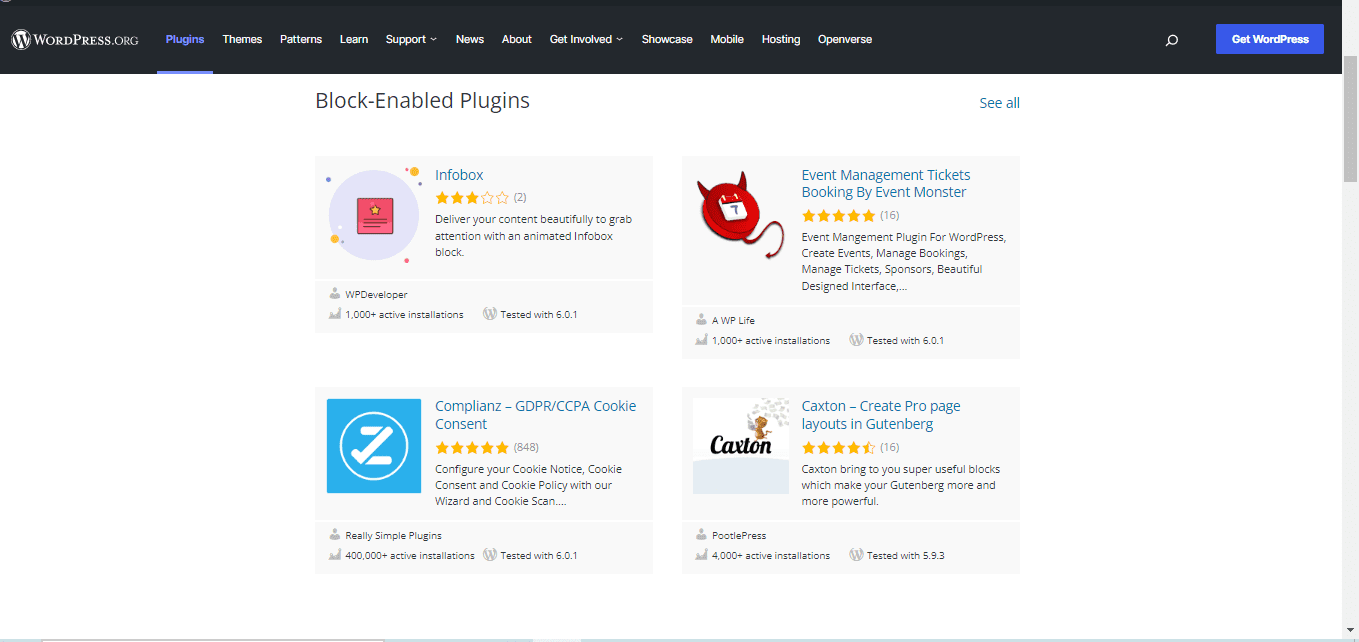Click installs chart icon beside 400,000+ installations
Screen dimensions: 1359x642
tap(335, 555)
